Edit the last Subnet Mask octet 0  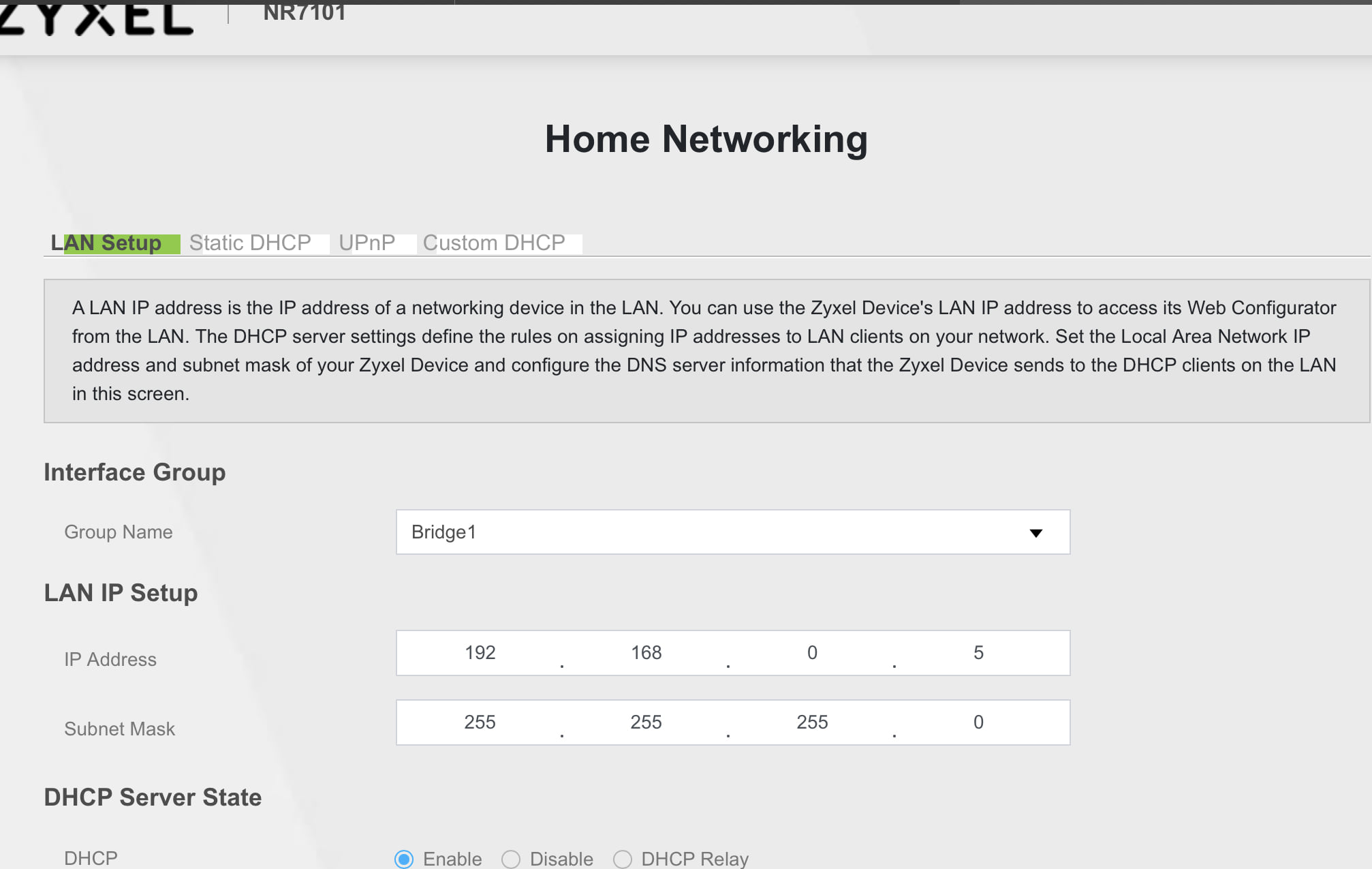[x=978, y=722]
